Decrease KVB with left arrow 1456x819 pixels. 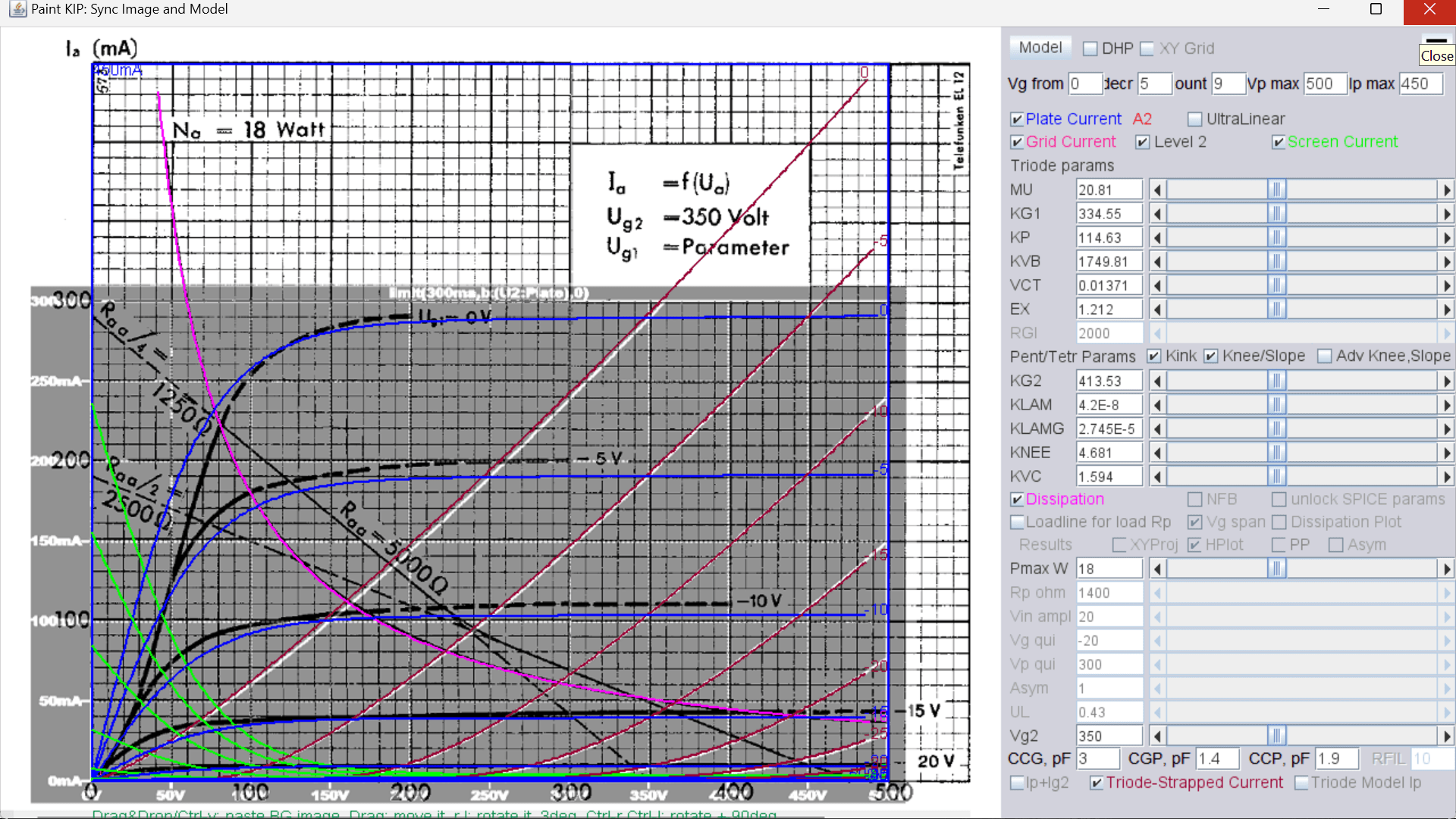(1157, 262)
